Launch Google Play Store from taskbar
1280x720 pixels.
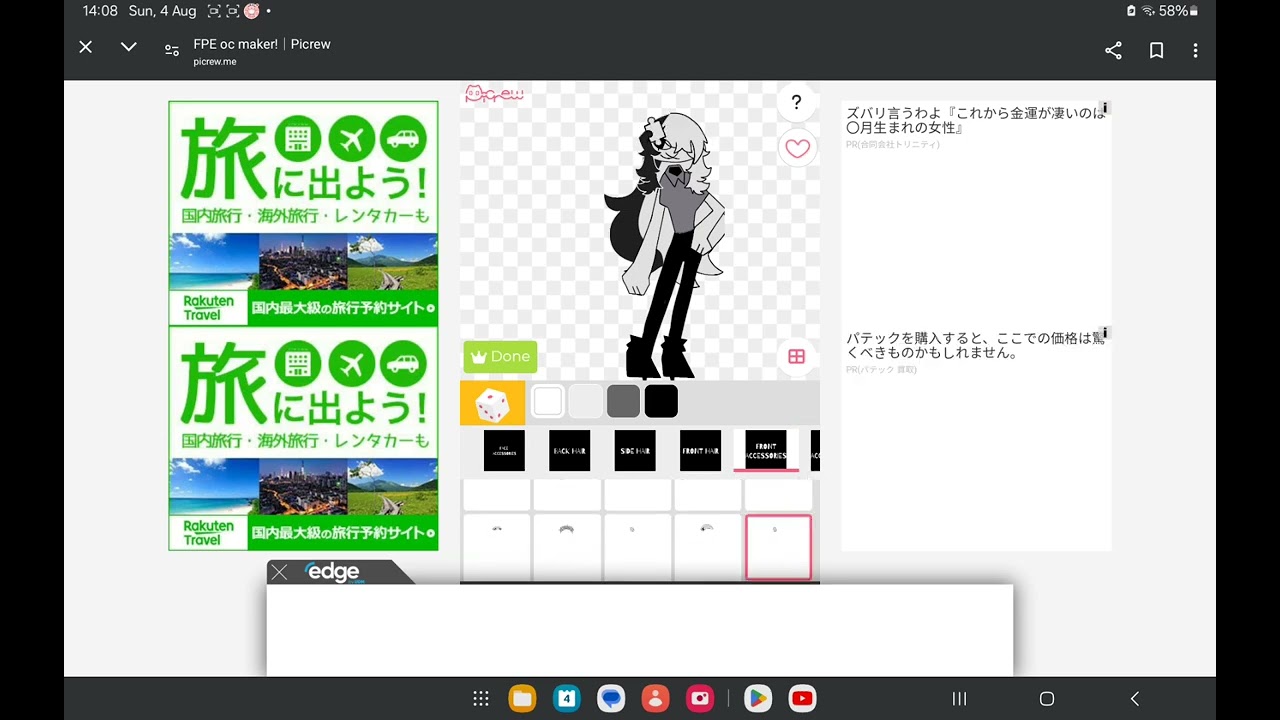[758, 699]
